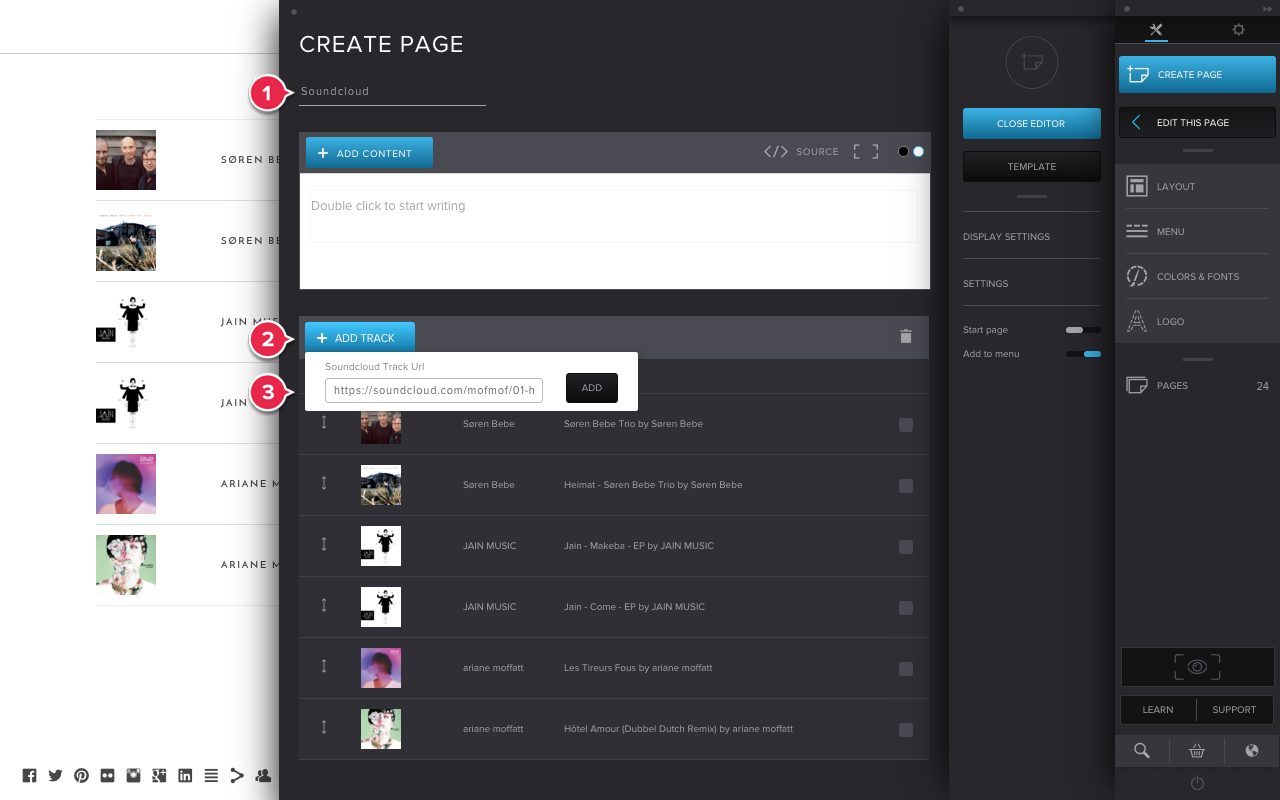
Task: Click the share arrow icon in footer
Action: click(x=237, y=775)
